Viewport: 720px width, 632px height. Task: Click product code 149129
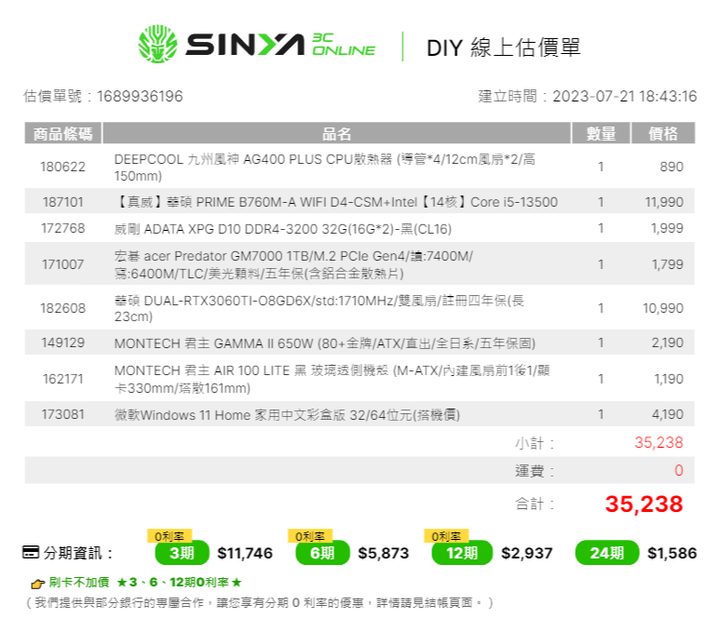(x=63, y=342)
